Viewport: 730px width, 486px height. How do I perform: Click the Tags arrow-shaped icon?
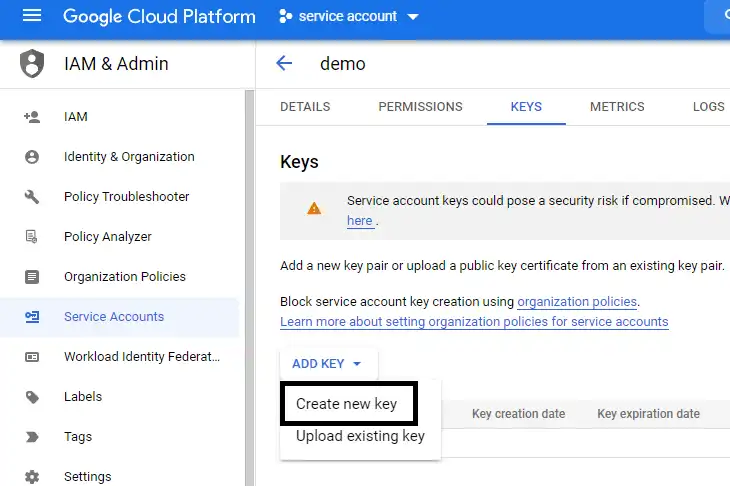click(32, 437)
